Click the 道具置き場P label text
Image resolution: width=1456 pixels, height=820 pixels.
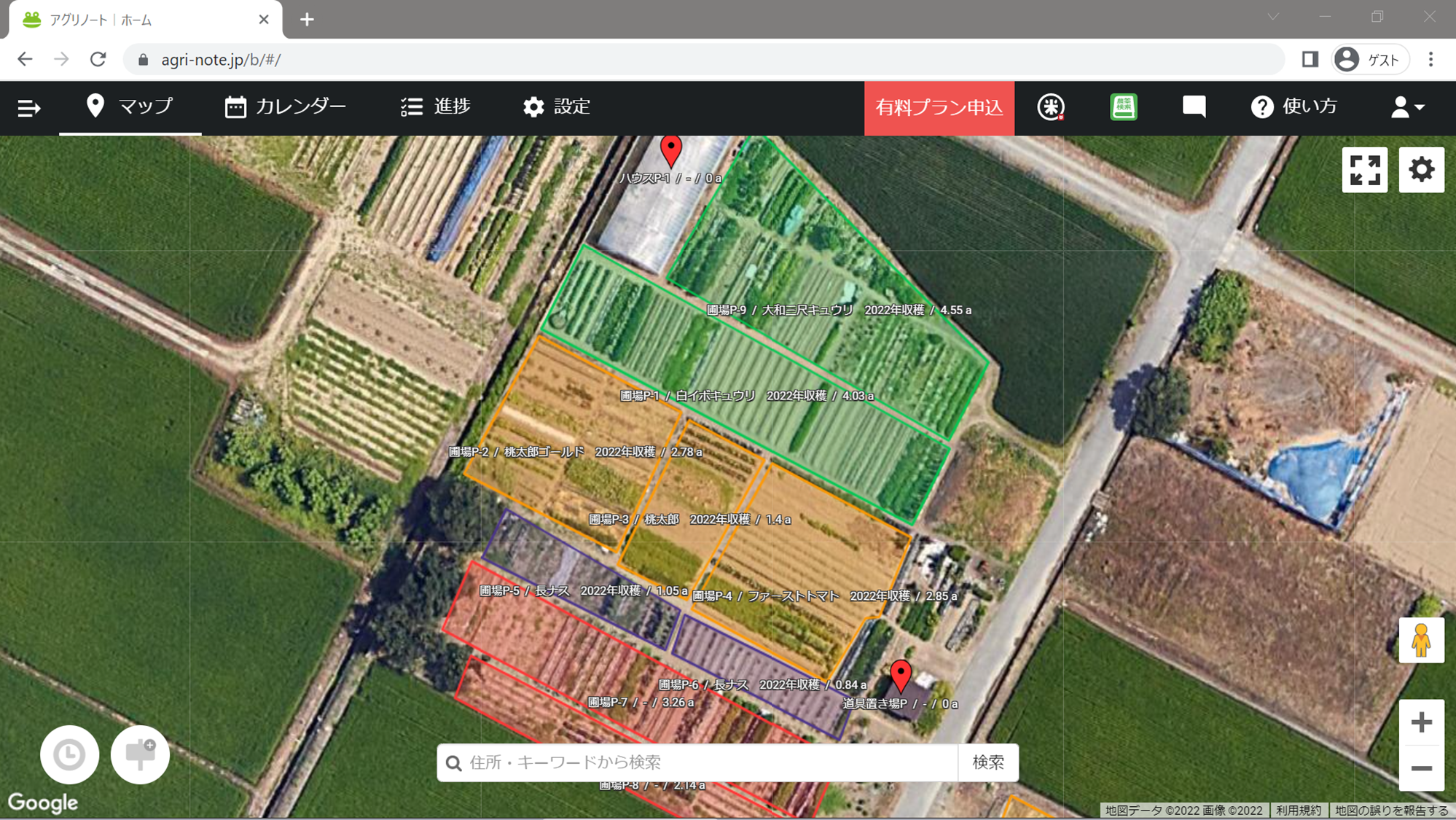pos(900,704)
